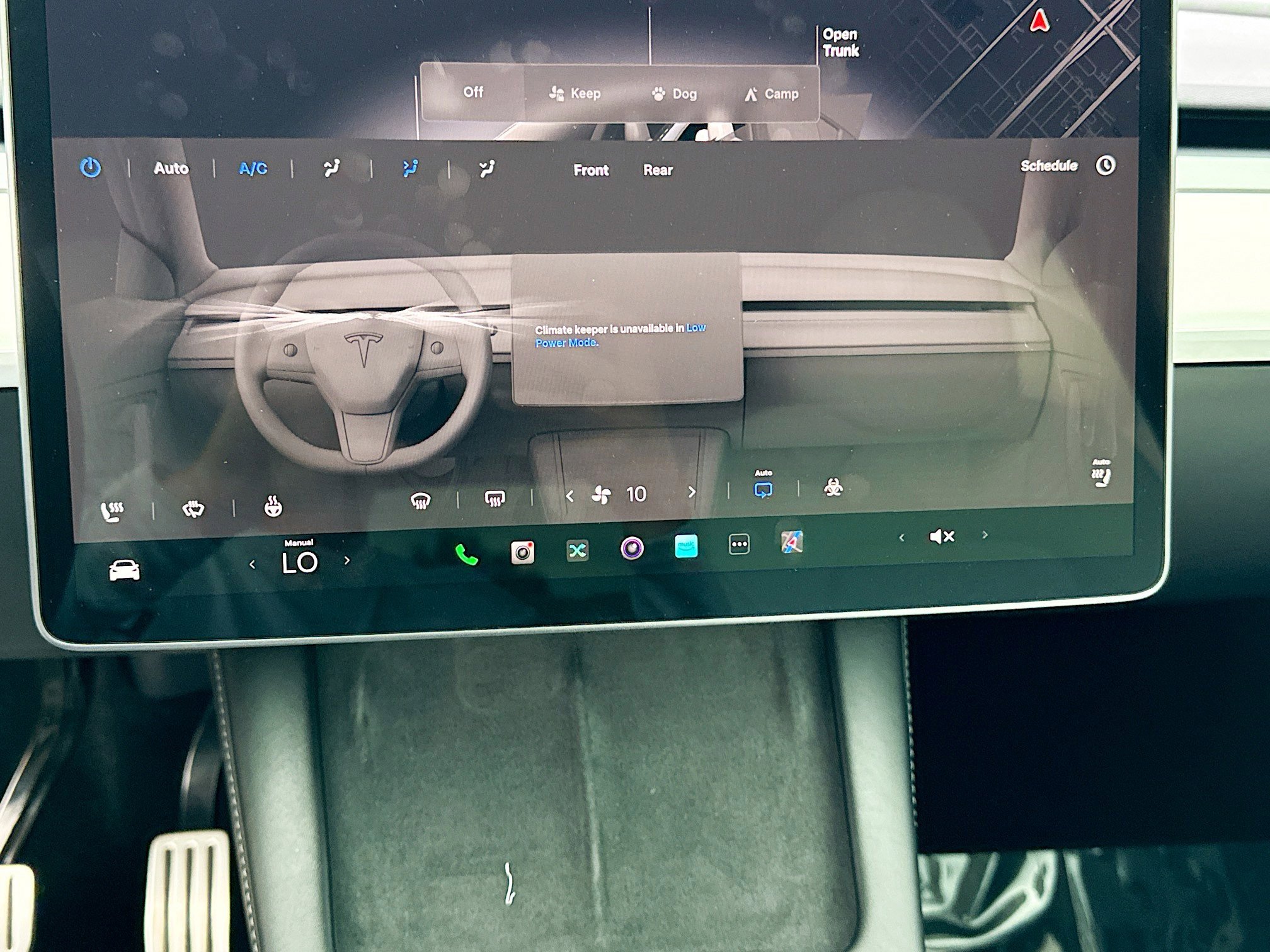Increase fan speed with right chevron
Viewport: 1270px width, 952px height.
pos(692,492)
